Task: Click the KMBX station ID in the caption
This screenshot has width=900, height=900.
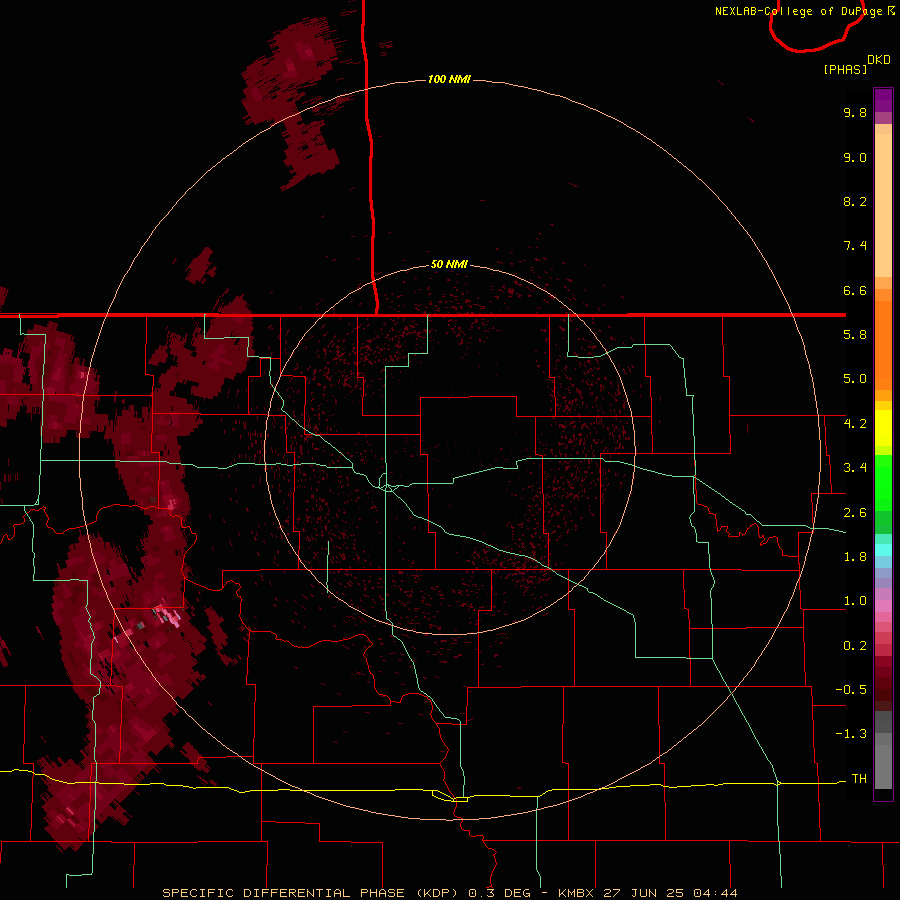Action: [x=577, y=893]
